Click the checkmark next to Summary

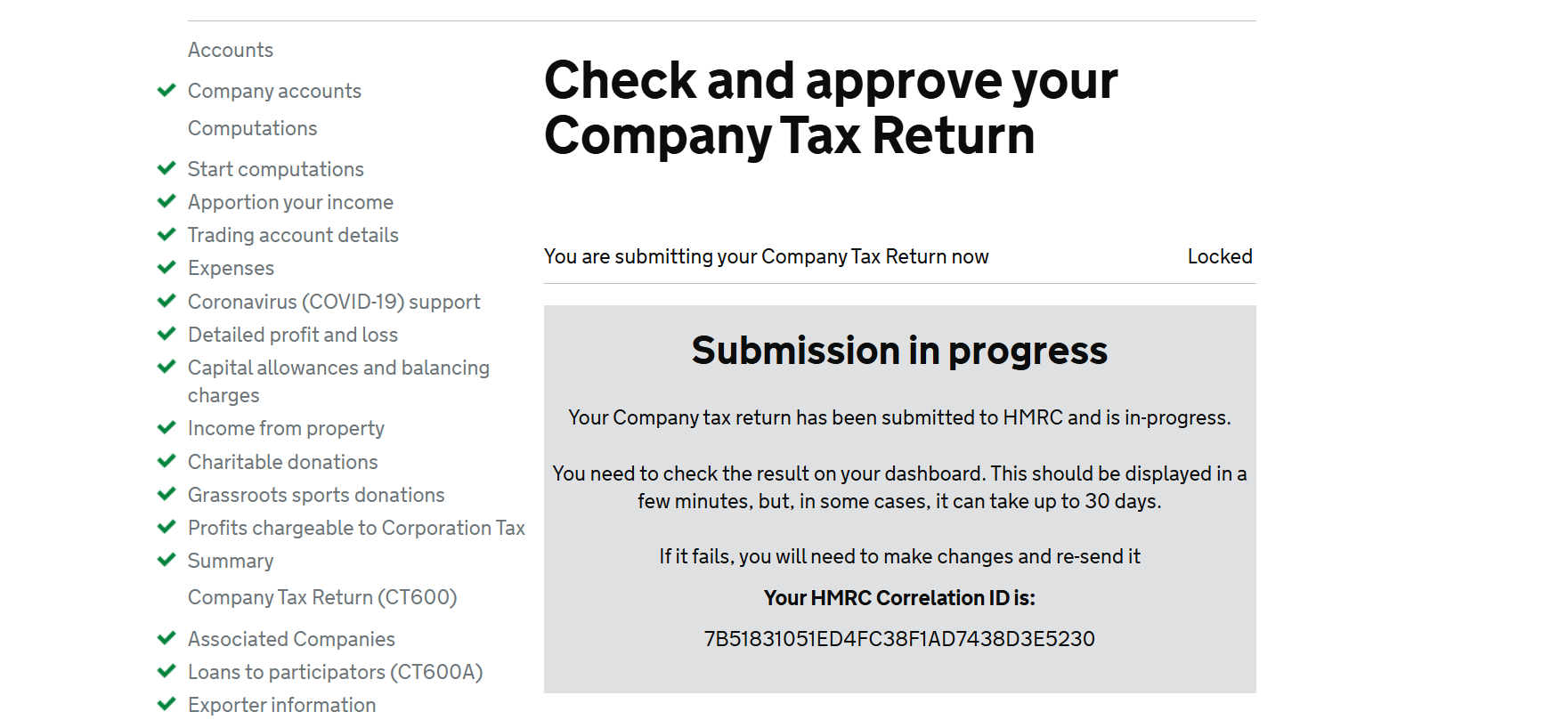(167, 560)
